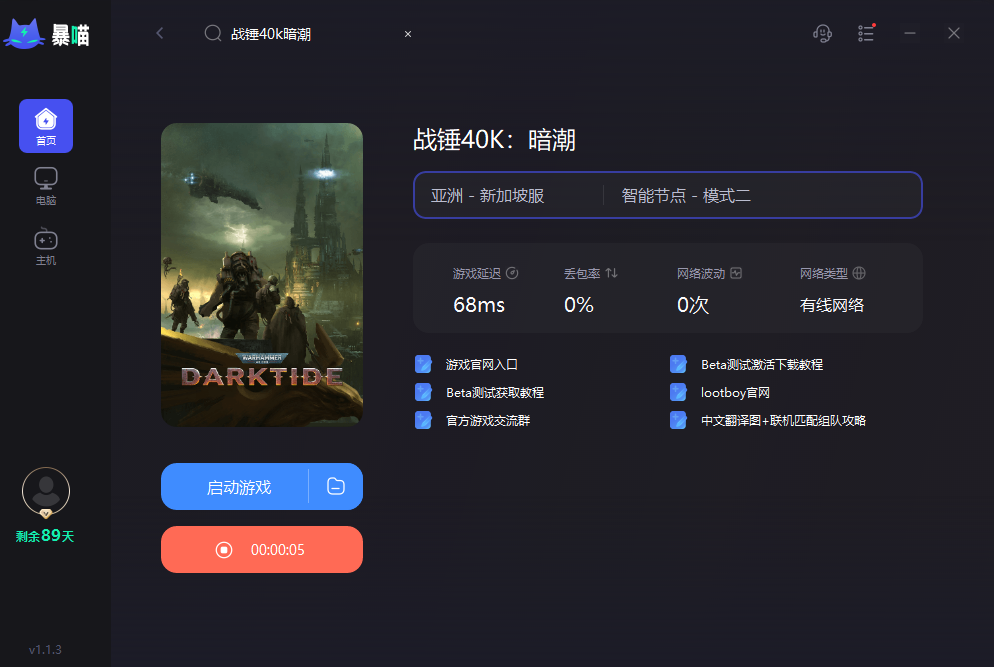Open the task list icon with red dot
The height and width of the screenshot is (667, 994).
pyautogui.click(x=866, y=33)
